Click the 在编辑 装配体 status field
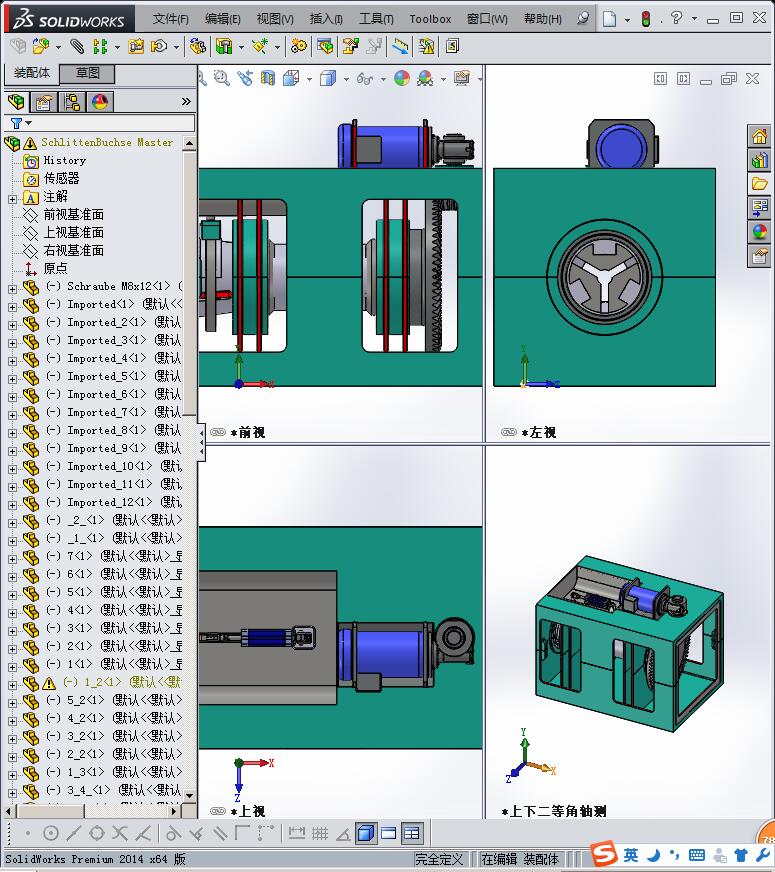The height and width of the screenshot is (872, 775). tap(519, 859)
